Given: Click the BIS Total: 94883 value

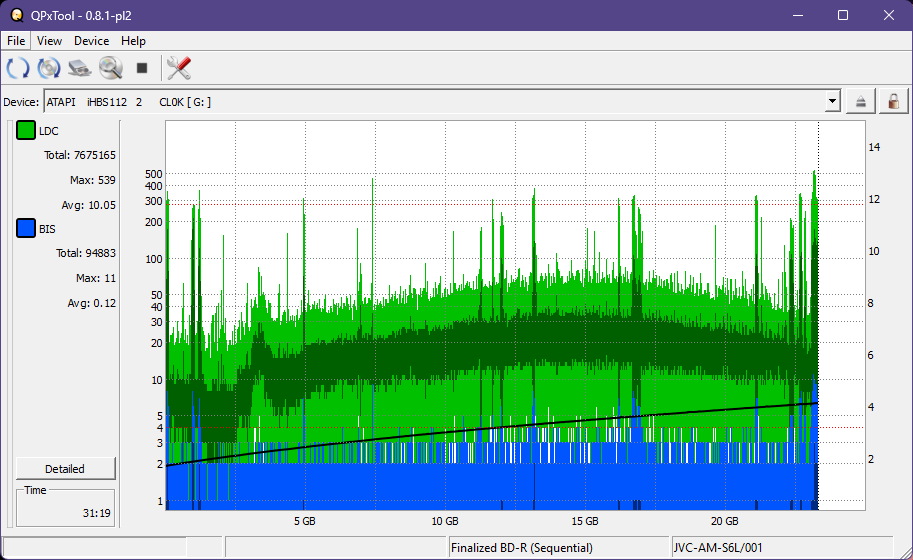Looking at the screenshot, I should click(x=86, y=253).
